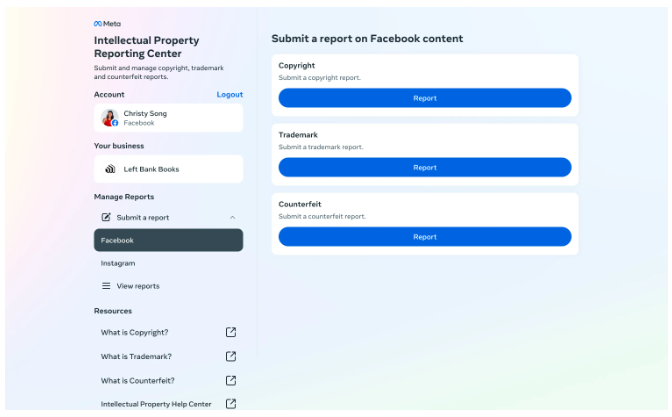This screenshot has height=417, width=672.
Task: Open external link icon for What is Trademark?
Action: click(x=231, y=356)
